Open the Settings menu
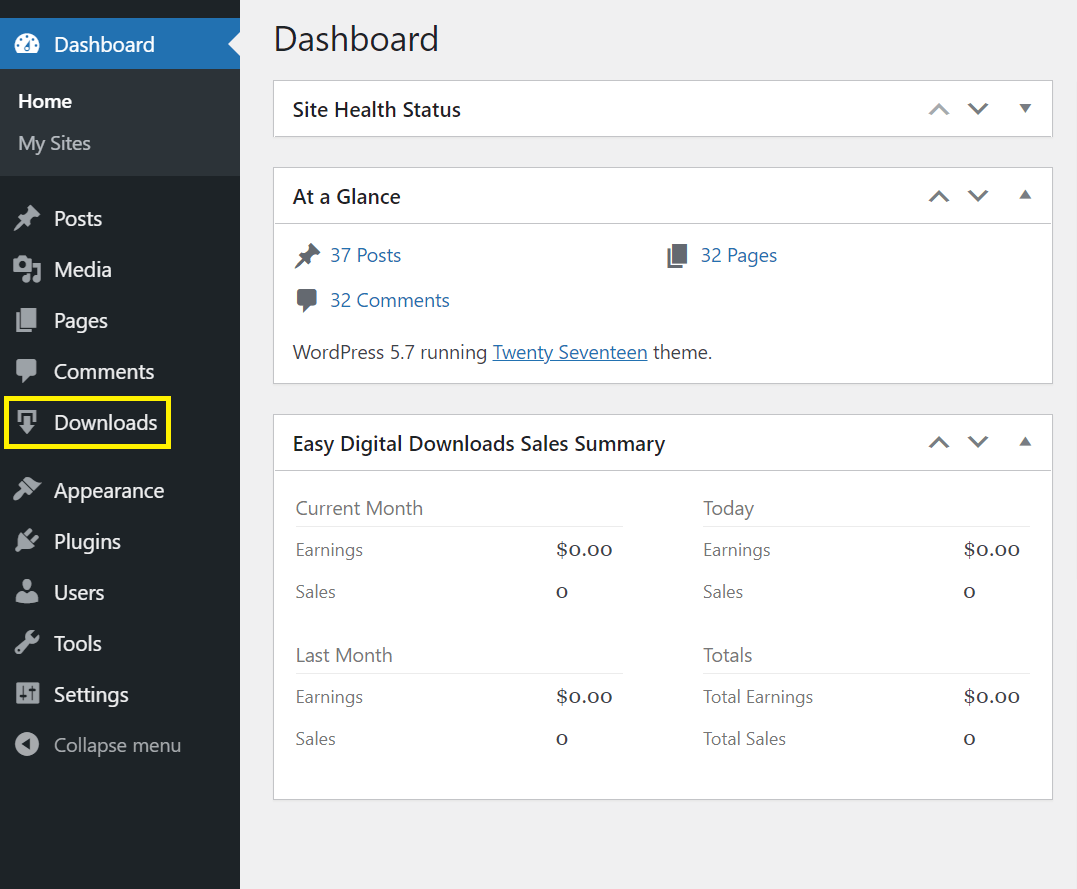 coord(91,694)
